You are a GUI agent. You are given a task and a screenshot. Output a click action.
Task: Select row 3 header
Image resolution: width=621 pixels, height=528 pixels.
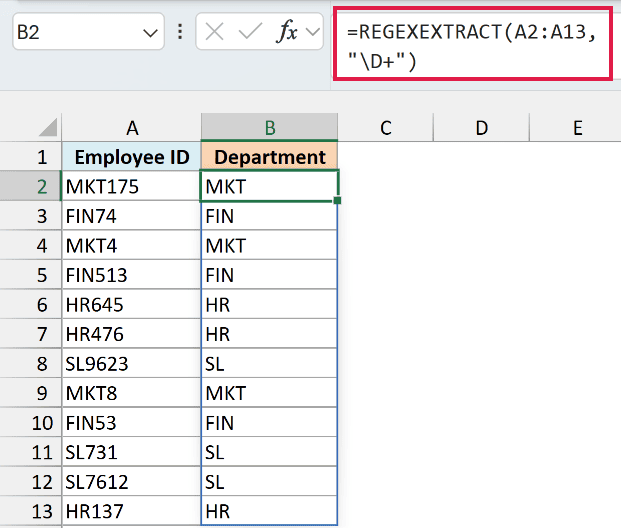coord(31,216)
